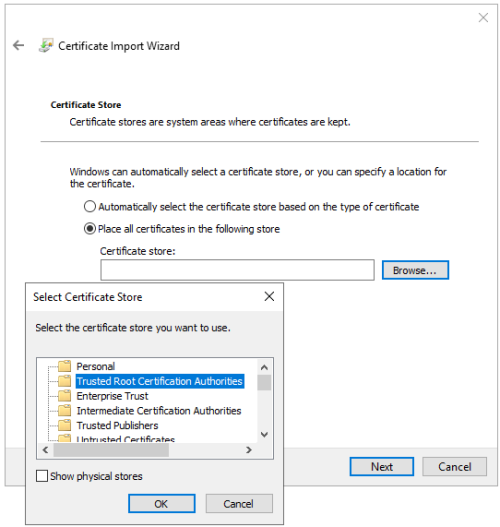This screenshot has height=527, width=500.
Task: Select automatic certificate store option
Action: click(x=90, y=206)
